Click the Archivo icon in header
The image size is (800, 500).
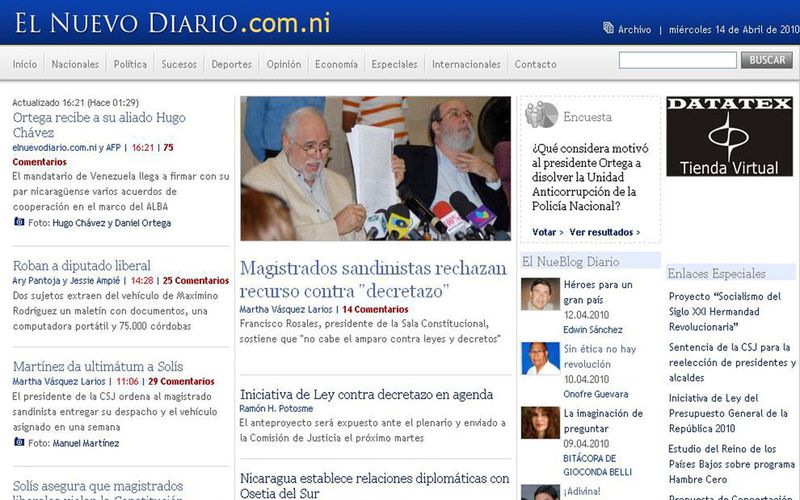point(608,28)
